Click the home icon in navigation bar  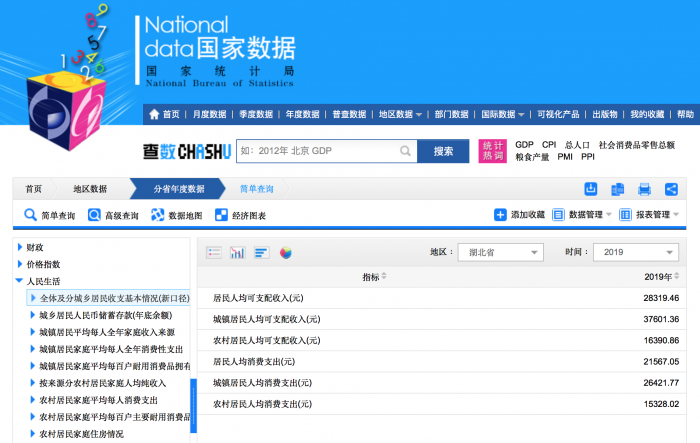154,114
